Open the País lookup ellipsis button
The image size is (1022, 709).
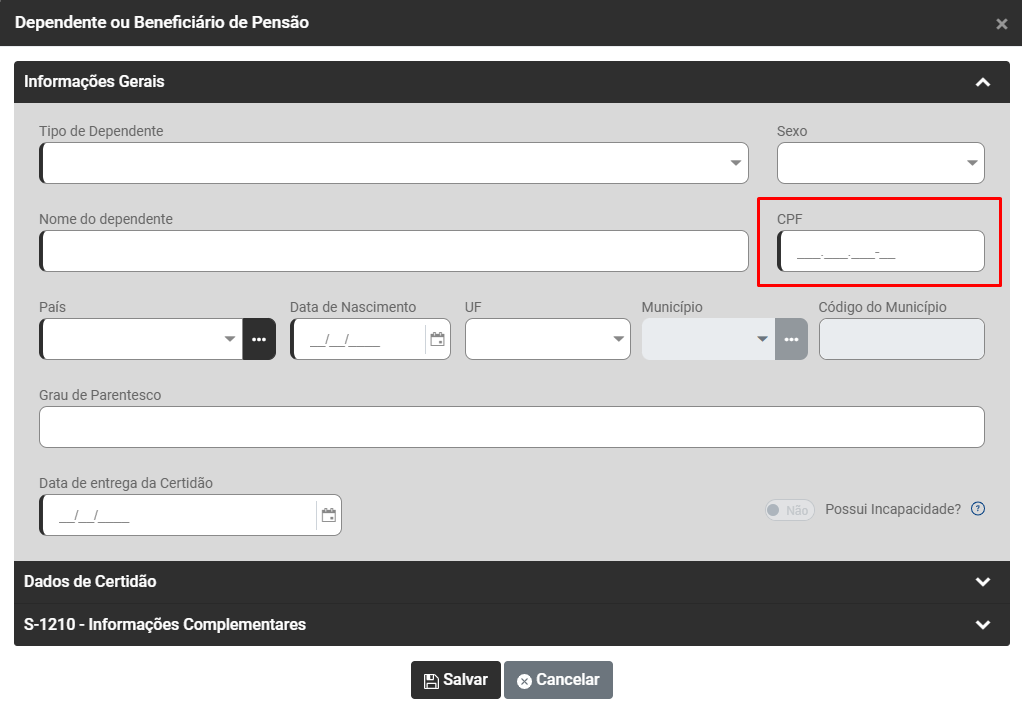pyautogui.click(x=259, y=339)
